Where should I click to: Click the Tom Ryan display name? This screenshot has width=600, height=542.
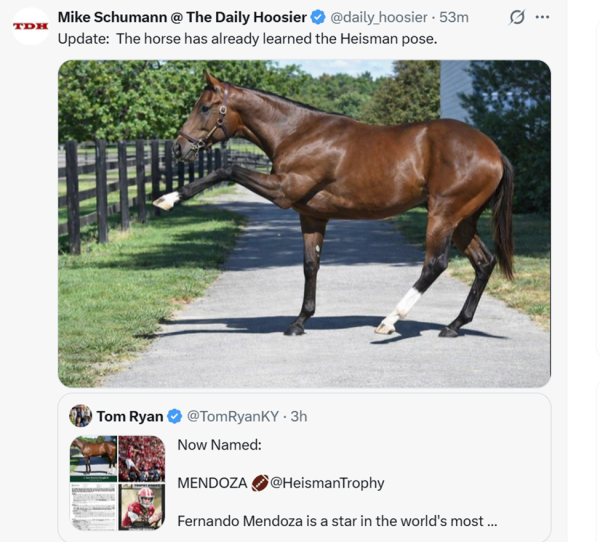[130, 416]
